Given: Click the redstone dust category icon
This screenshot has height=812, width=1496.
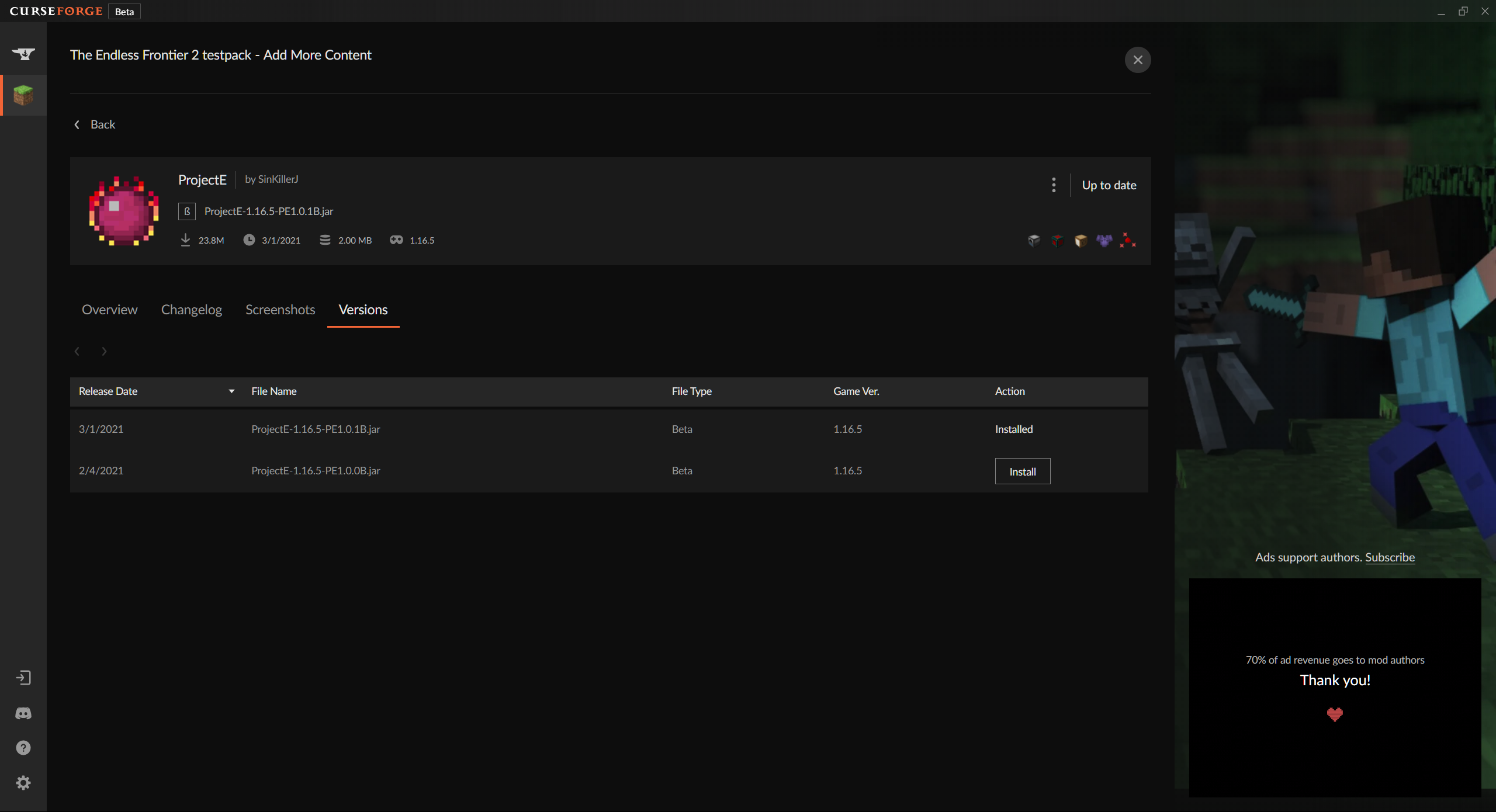Looking at the screenshot, I should click(1127, 241).
